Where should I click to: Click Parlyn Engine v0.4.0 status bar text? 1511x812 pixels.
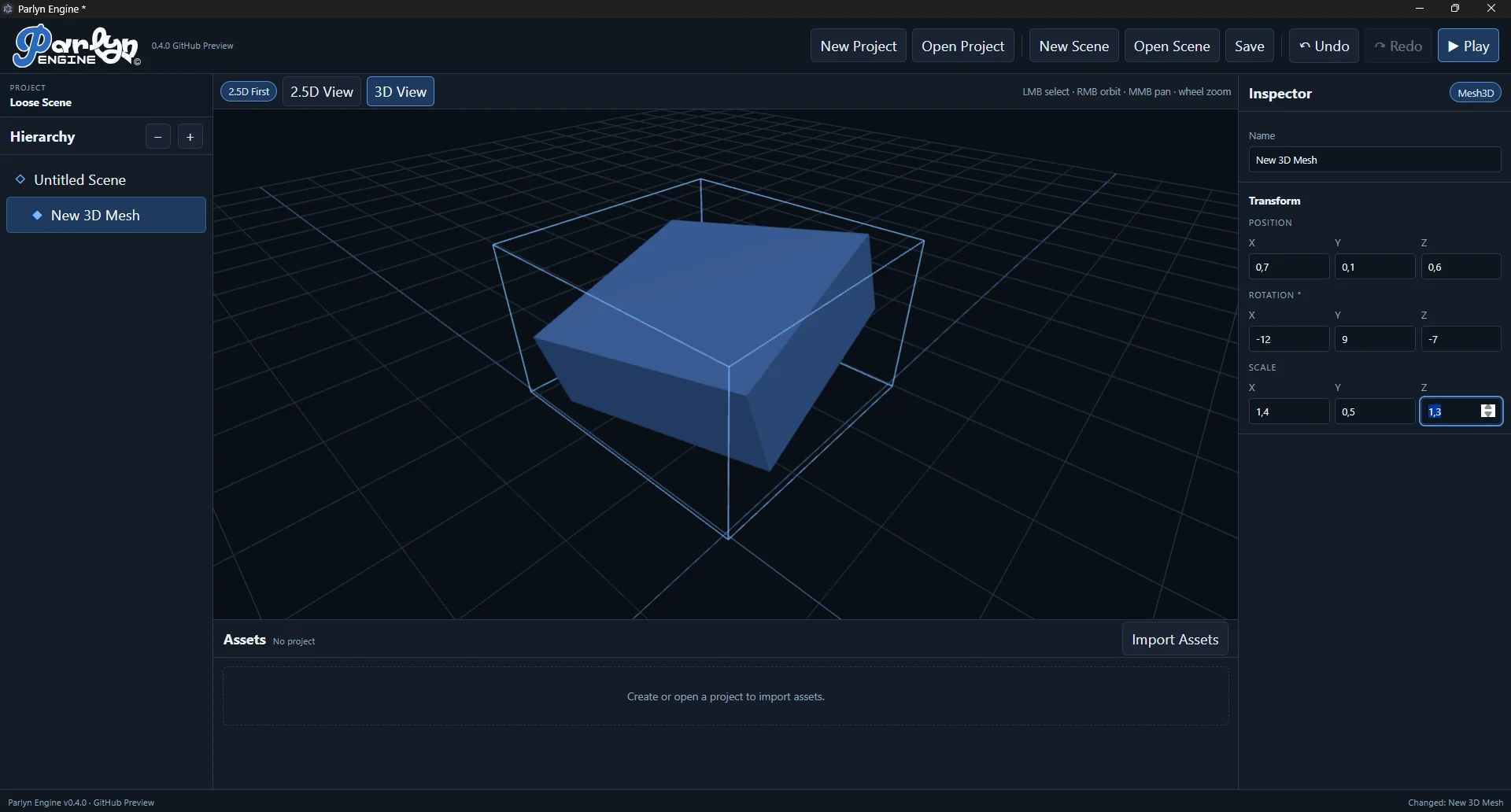(x=81, y=803)
